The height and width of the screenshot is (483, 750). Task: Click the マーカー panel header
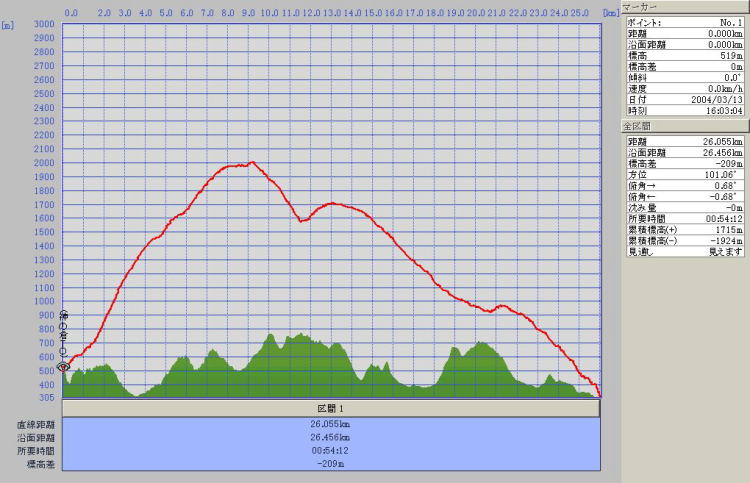(685, 6)
